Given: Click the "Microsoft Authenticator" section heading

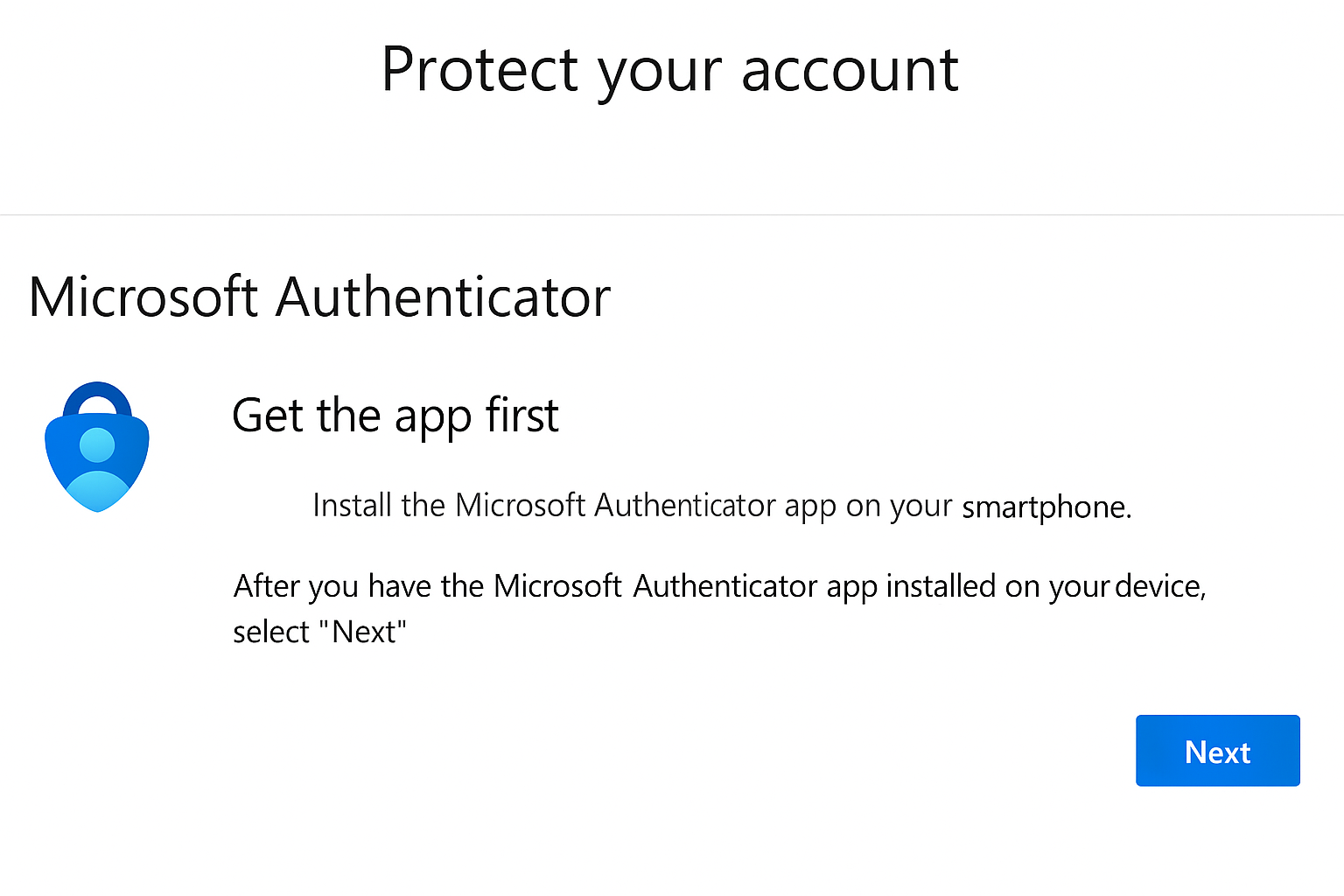Looking at the screenshot, I should point(319,297).
